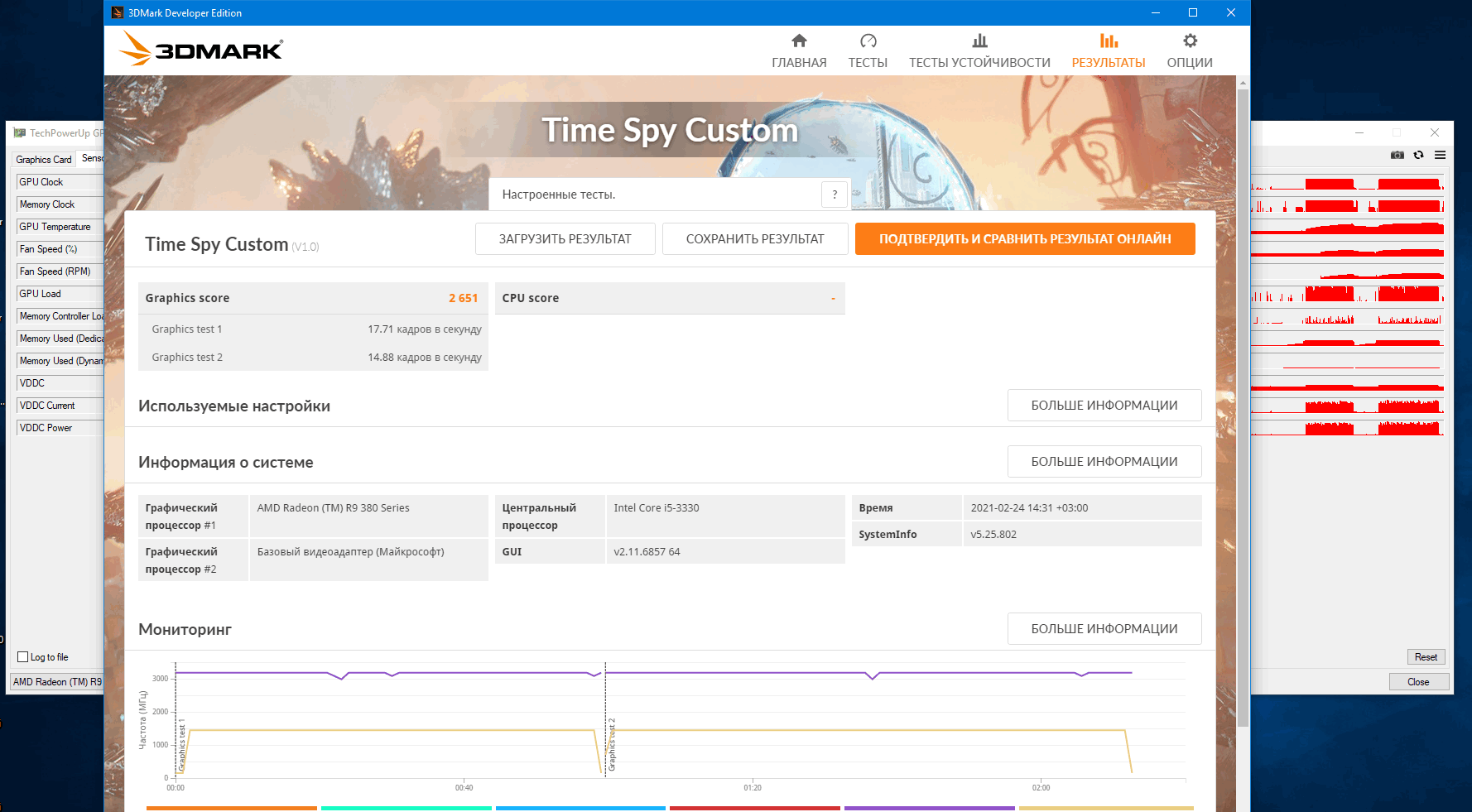
Task: Click БОЛЬШЕ ИНФОРМАЦИИ for Используемые настройки
Action: pos(1104,406)
